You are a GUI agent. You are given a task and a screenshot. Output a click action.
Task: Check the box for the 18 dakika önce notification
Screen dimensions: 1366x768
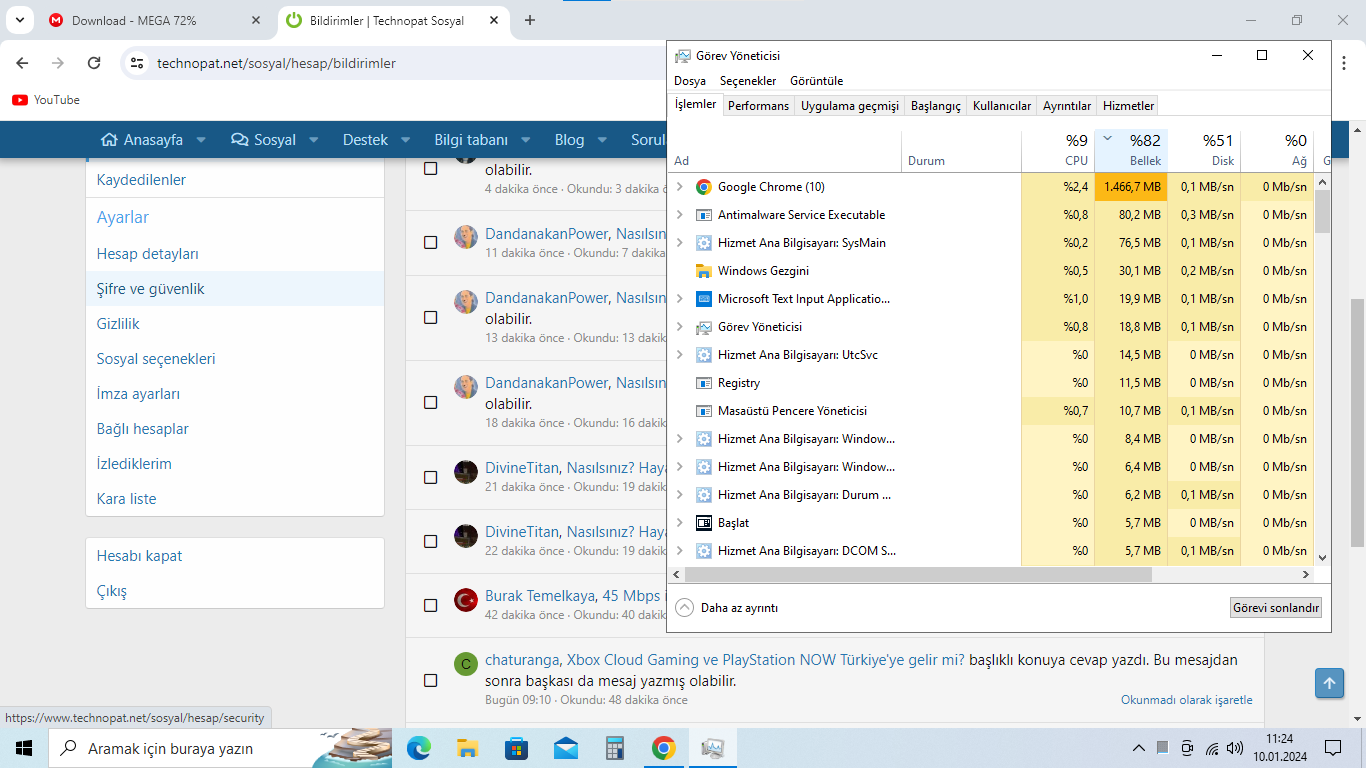[431, 402]
